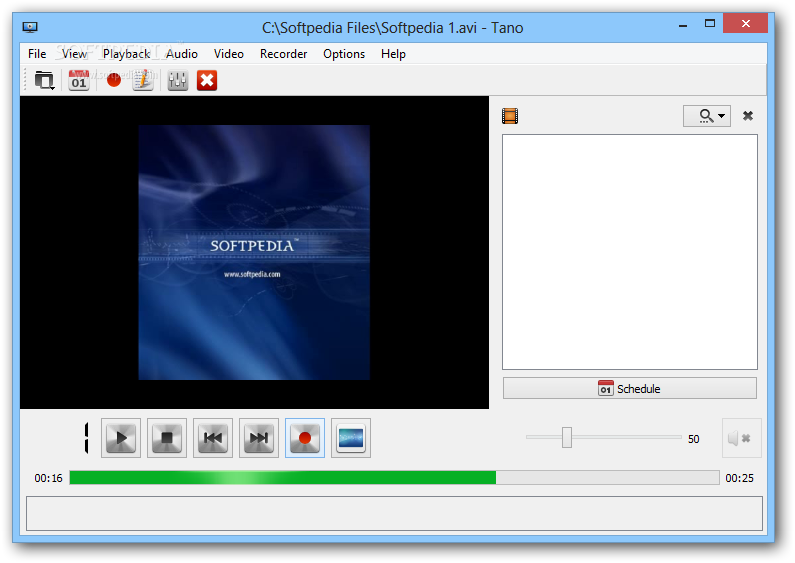Close the playlist panel with the X
This screenshot has width=795, height=563.
pos(748,116)
